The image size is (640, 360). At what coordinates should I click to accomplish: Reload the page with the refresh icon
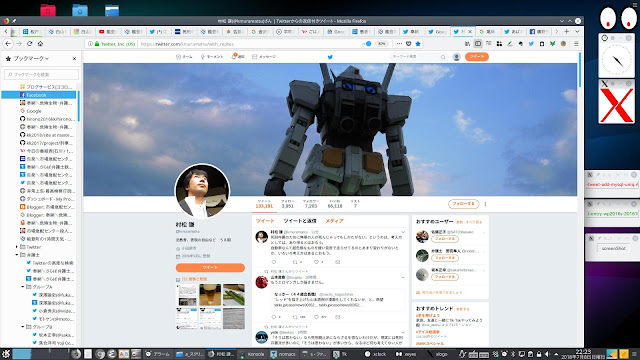click(x=30, y=44)
